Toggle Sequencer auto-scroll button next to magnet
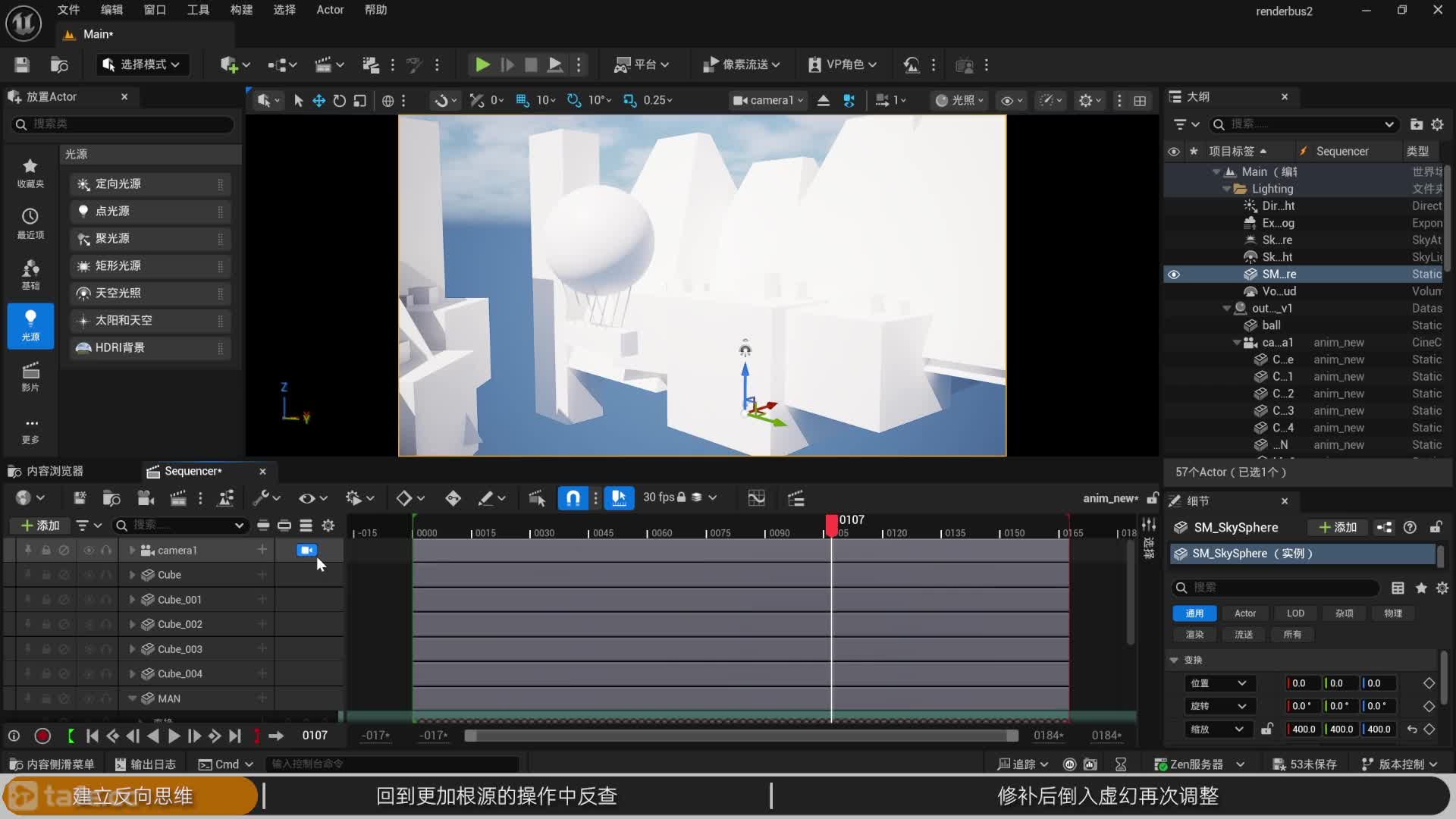The height and width of the screenshot is (819, 1456). (x=619, y=498)
